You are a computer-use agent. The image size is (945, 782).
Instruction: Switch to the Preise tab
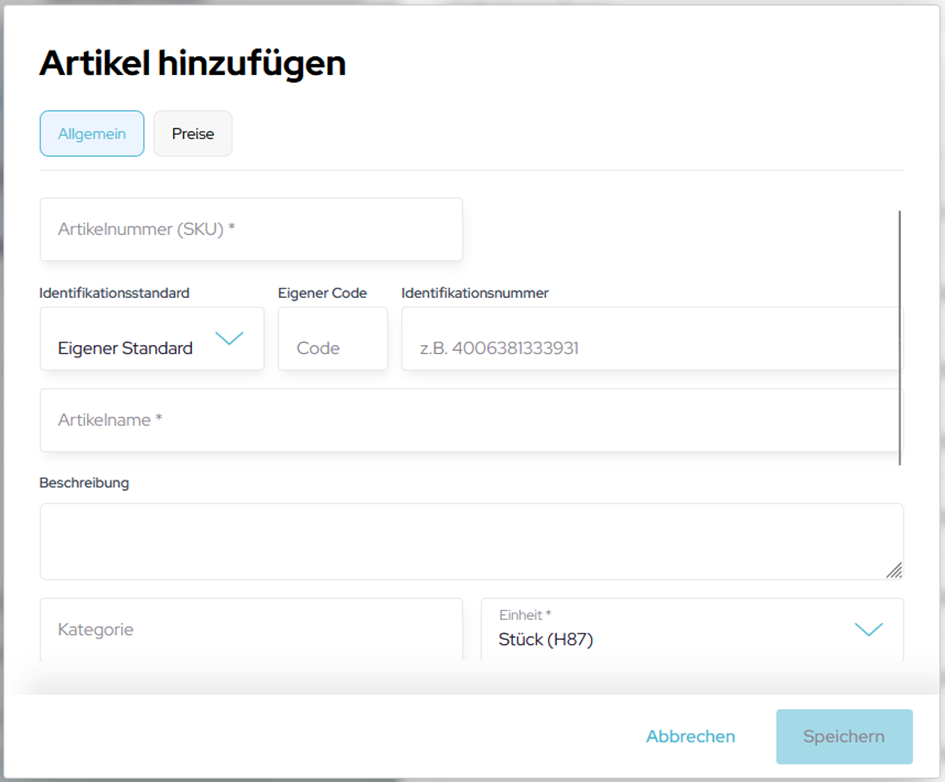tap(192, 134)
